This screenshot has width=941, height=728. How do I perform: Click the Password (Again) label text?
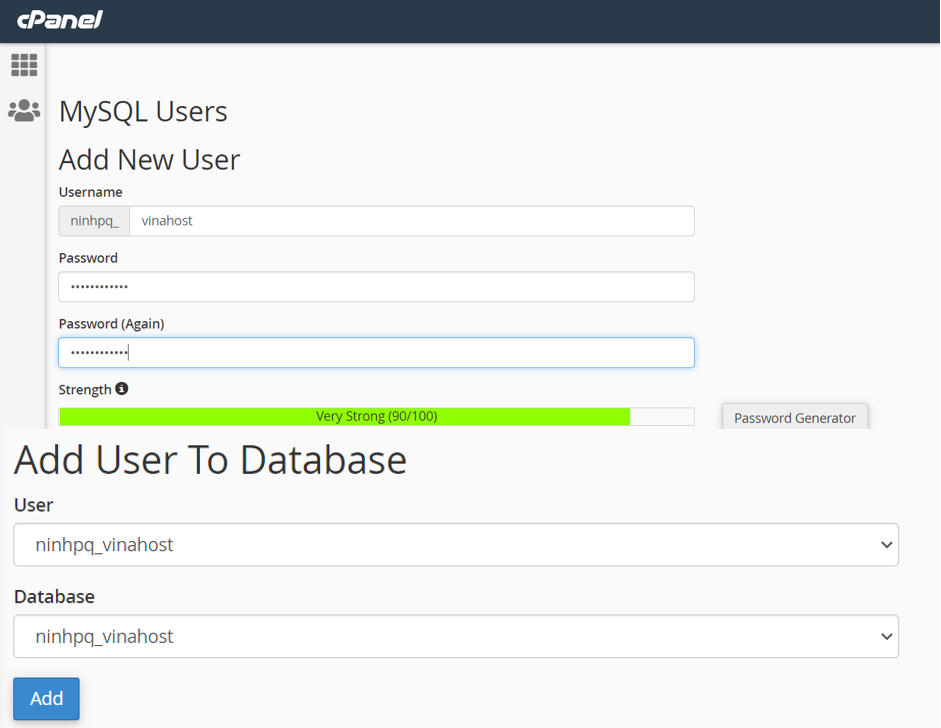click(111, 324)
